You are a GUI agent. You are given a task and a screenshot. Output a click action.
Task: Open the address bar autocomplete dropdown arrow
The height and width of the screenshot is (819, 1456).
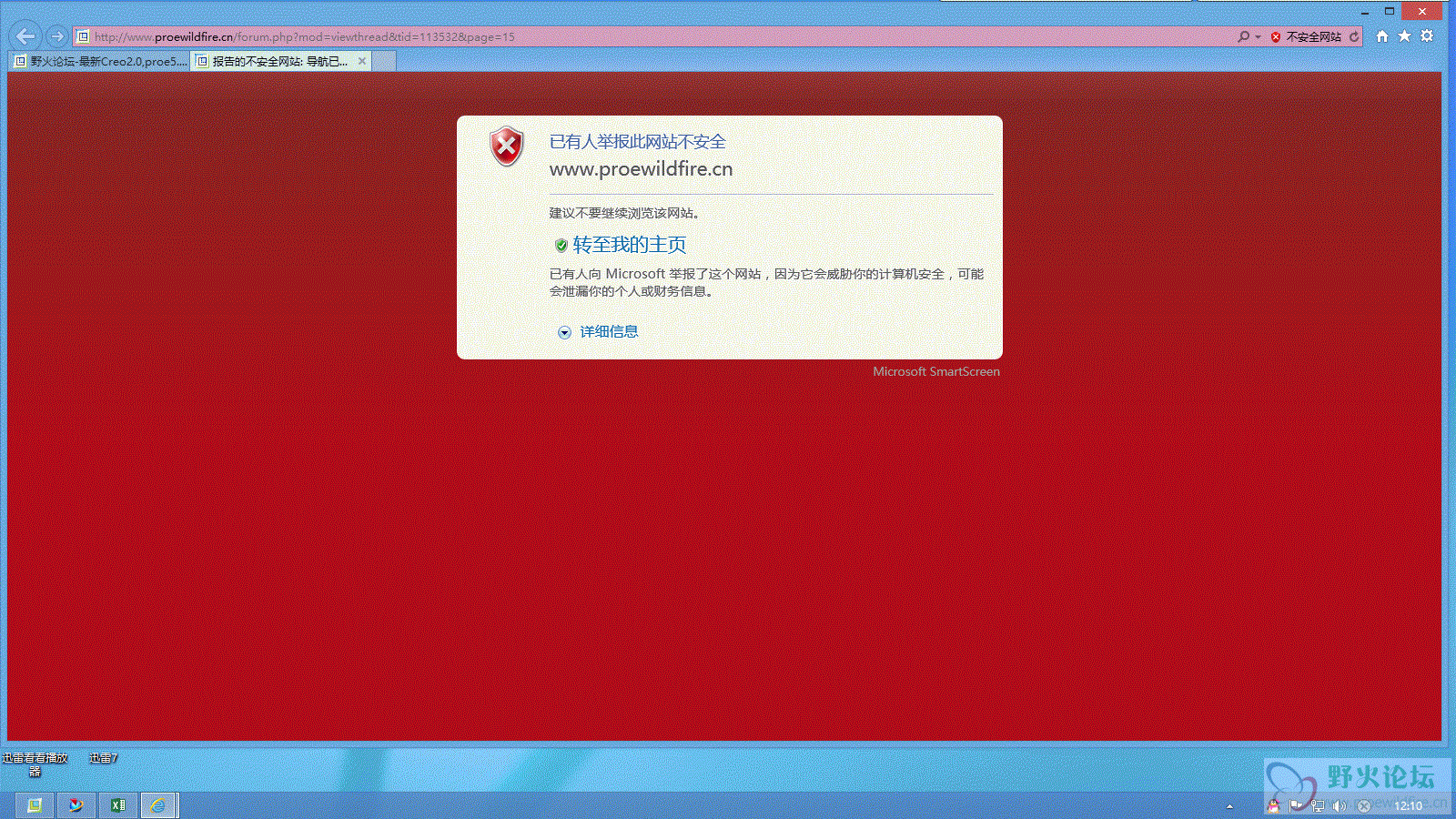click(x=1259, y=37)
